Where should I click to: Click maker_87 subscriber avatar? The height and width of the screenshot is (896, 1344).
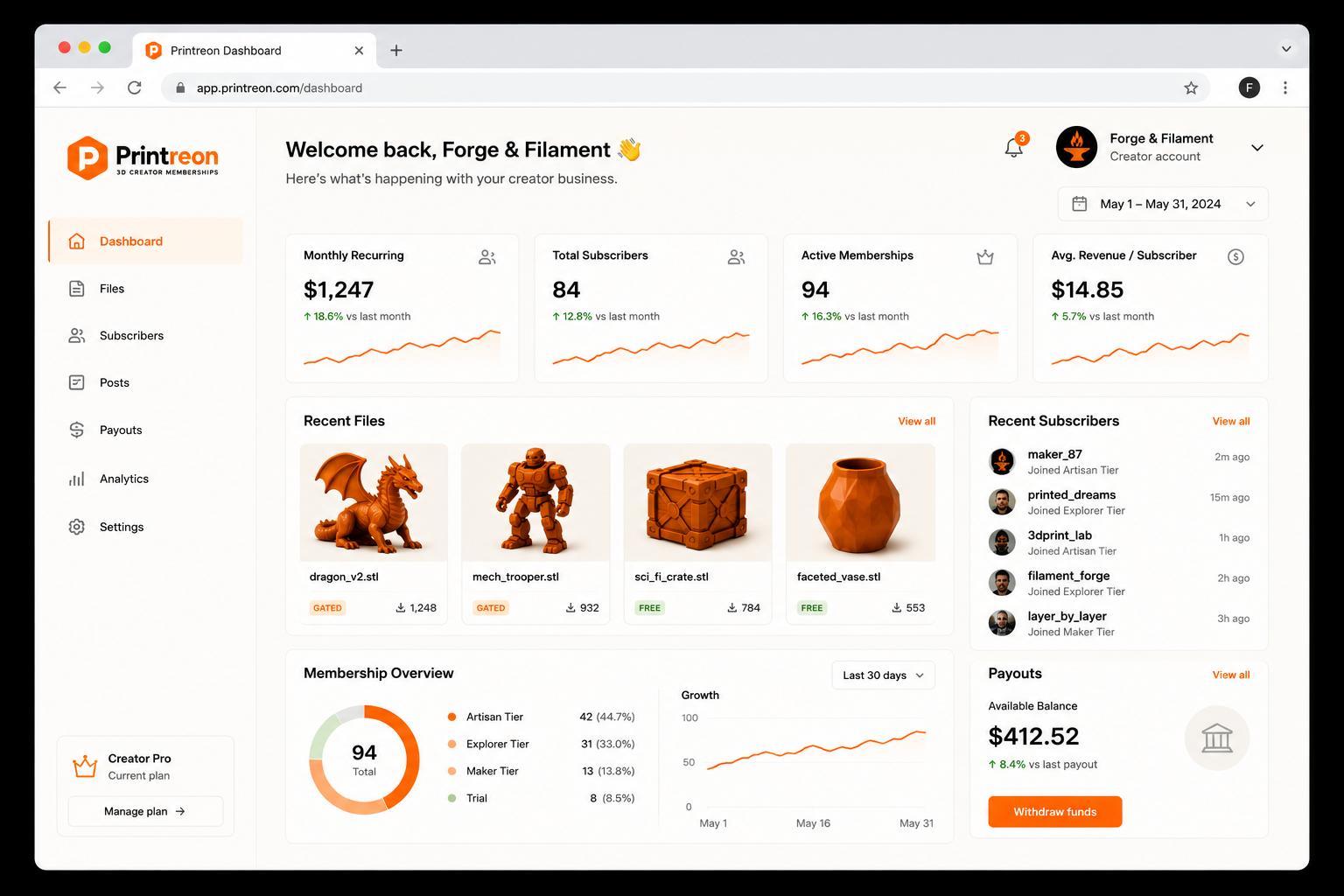coord(1002,461)
